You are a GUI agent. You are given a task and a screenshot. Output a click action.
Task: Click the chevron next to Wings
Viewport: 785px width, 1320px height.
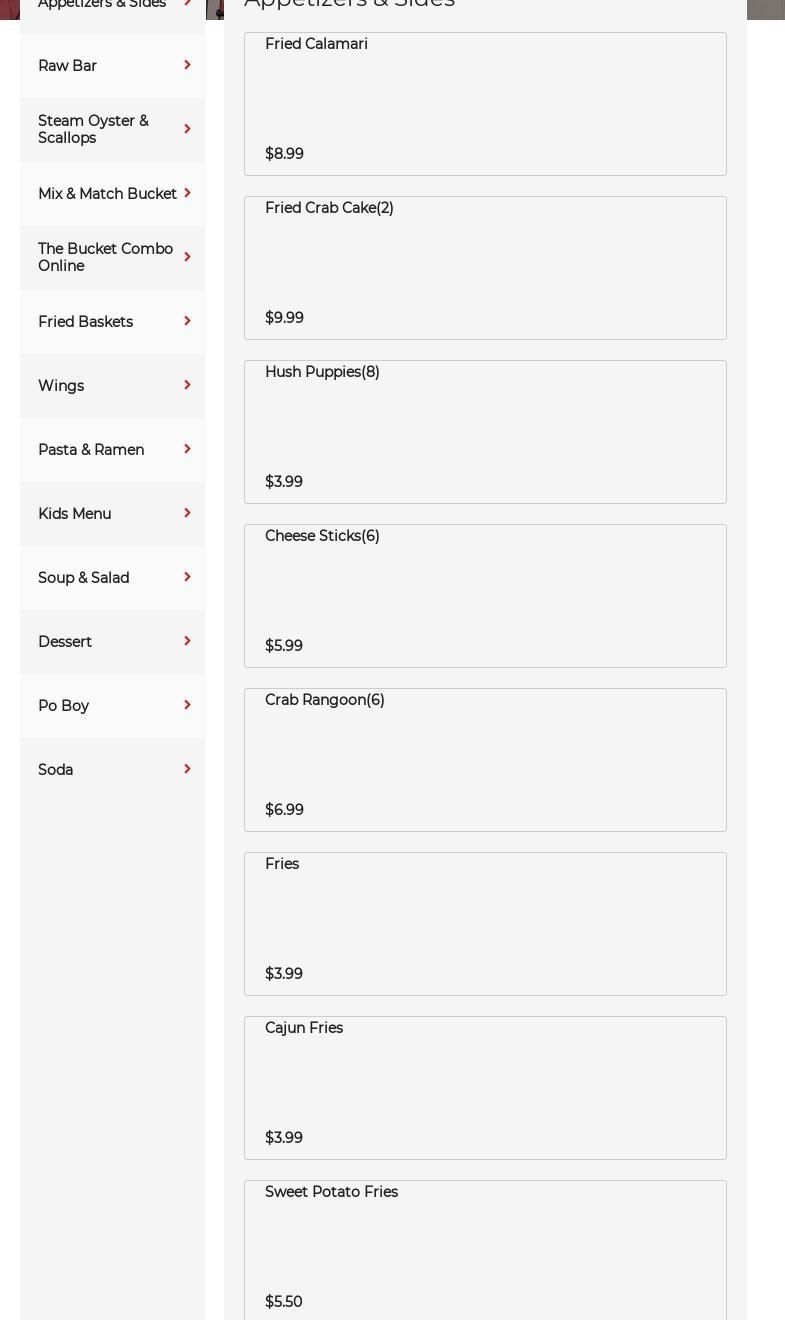[x=187, y=386]
